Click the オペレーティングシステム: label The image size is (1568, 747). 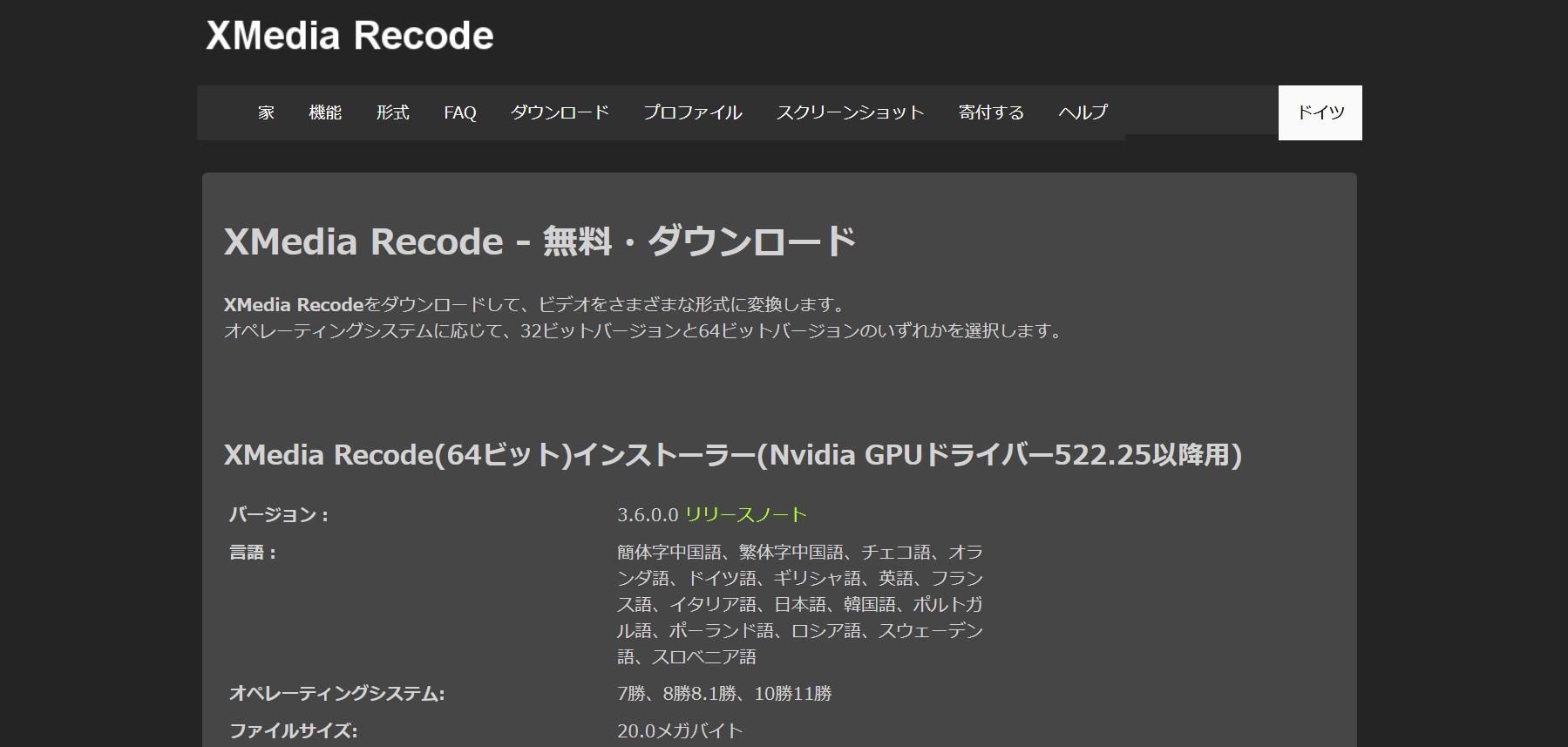tap(336, 693)
